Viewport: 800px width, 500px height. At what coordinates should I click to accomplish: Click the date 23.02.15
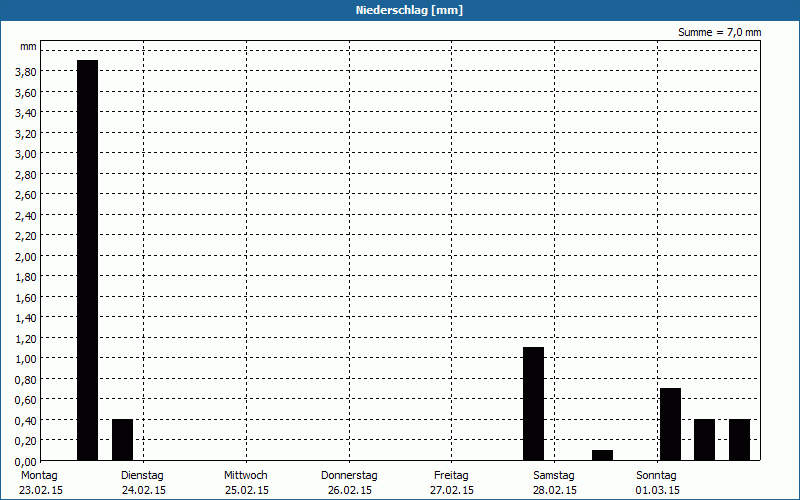click(x=41, y=491)
